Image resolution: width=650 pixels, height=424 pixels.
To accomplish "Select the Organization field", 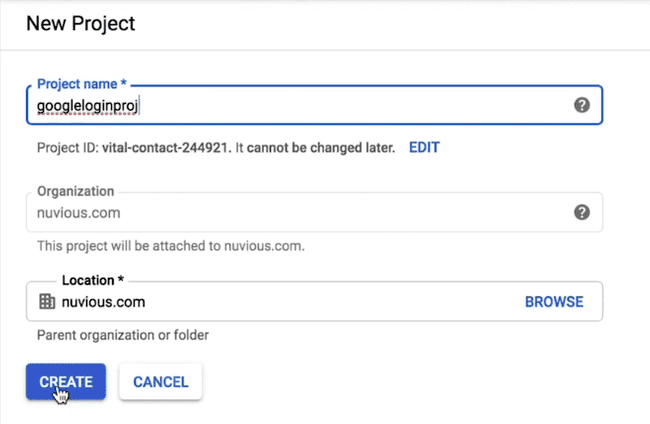I will tap(300, 212).
